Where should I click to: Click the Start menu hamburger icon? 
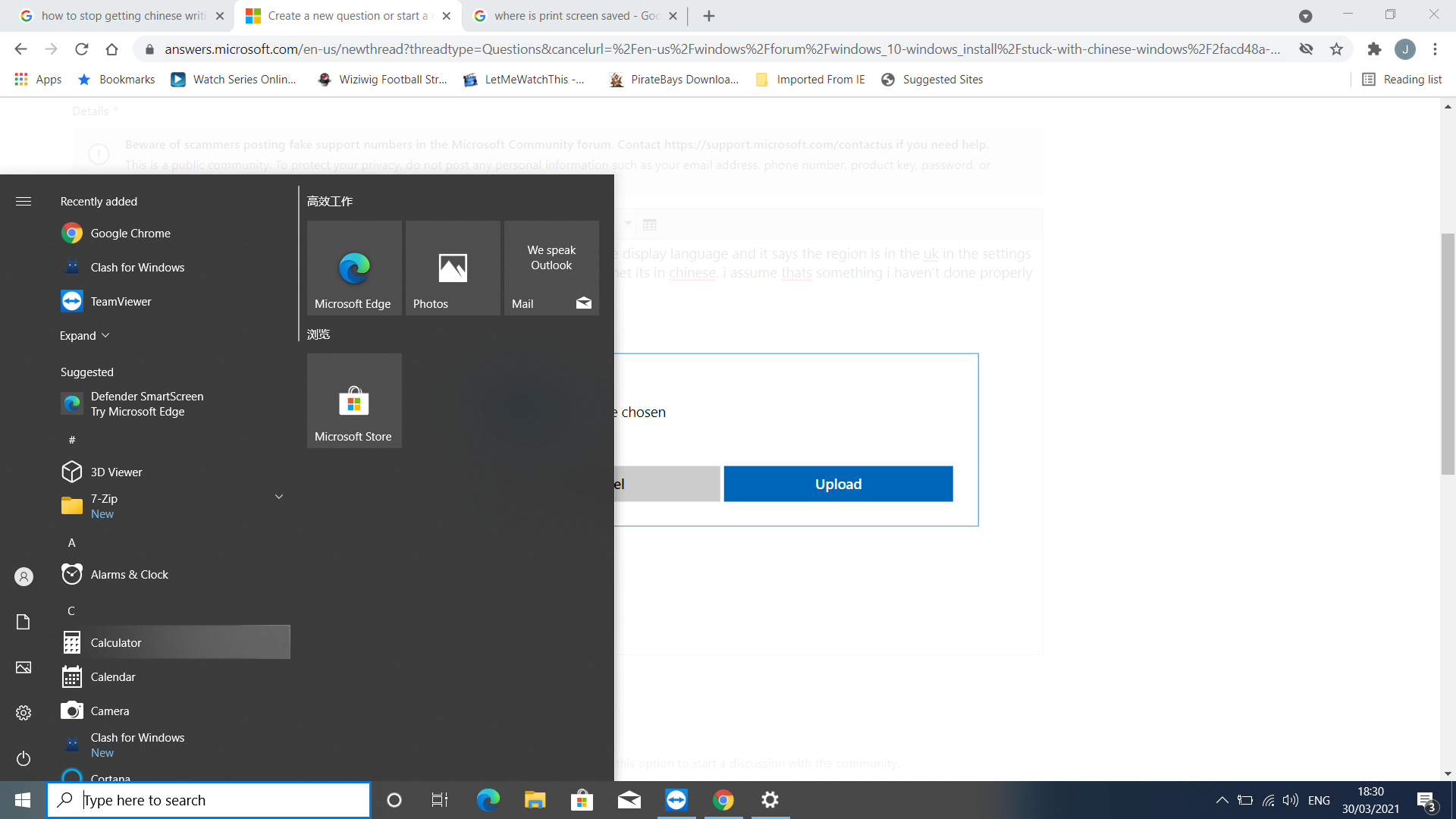point(24,201)
